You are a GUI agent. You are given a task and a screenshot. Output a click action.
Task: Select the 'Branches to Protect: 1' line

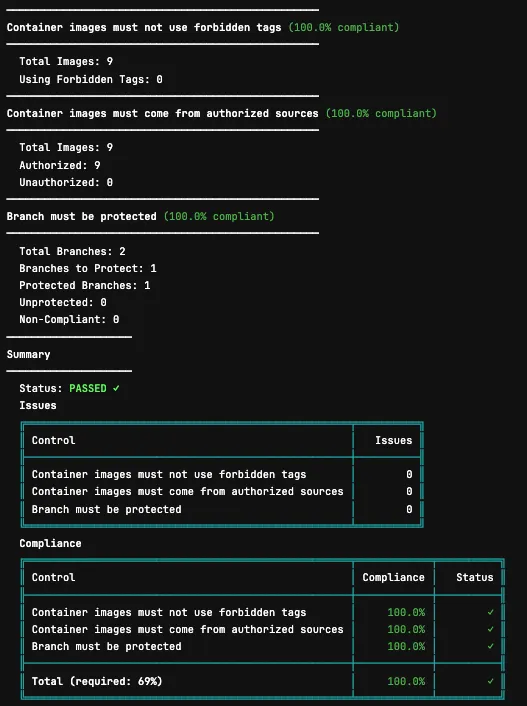coord(88,268)
